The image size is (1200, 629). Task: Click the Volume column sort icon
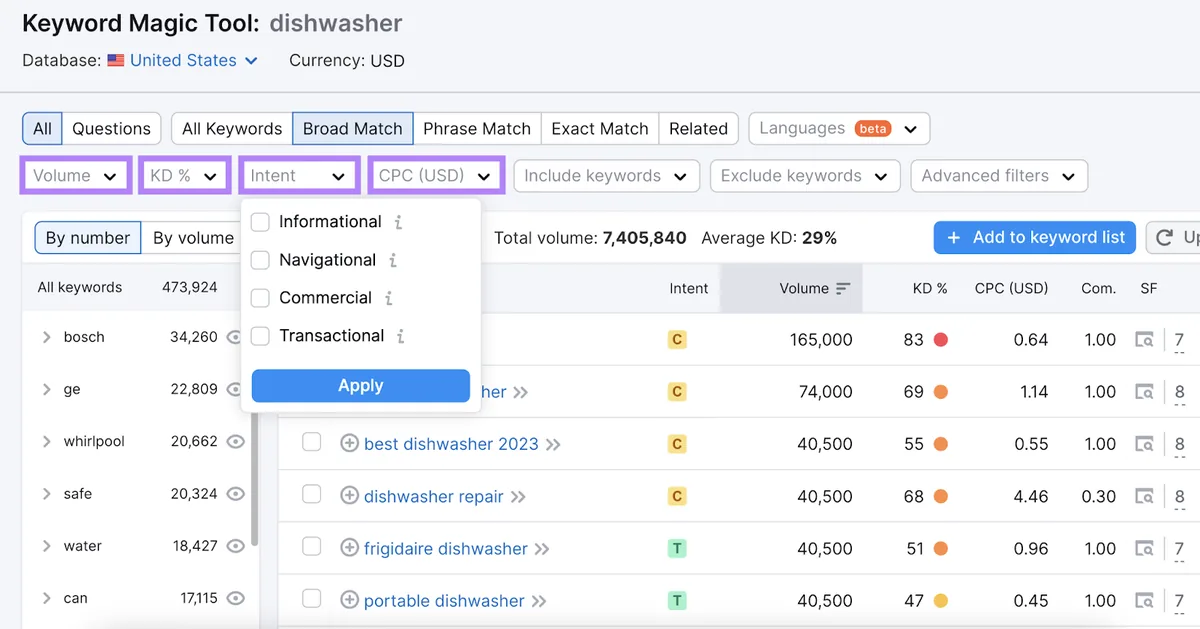pyautogui.click(x=843, y=288)
